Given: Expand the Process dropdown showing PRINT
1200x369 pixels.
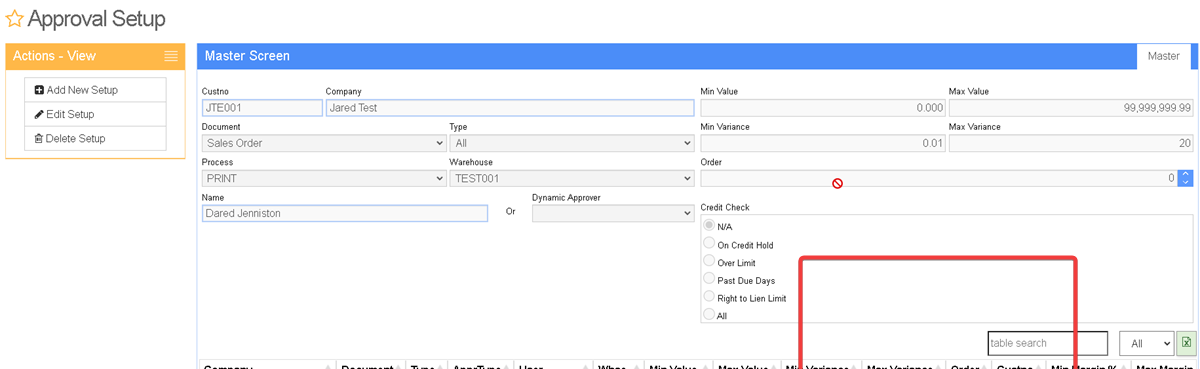Looking at the screenshot, I should tap(324, 178).
